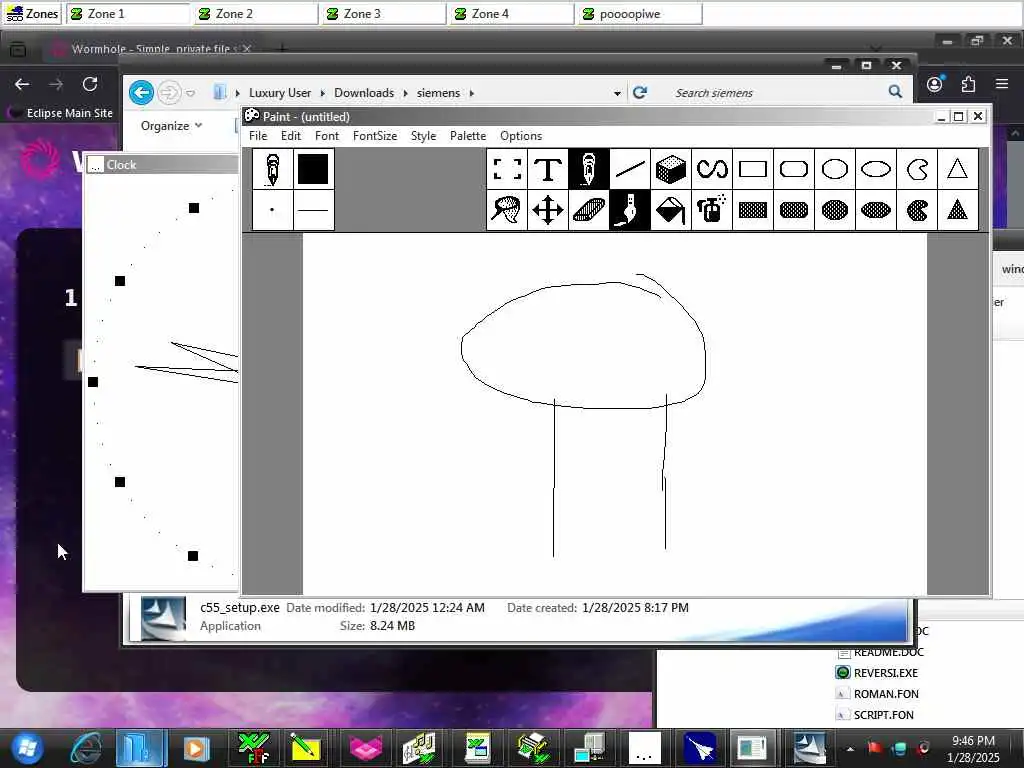Screen dimensions: 1024x768
Task: Show hidden system tray icons arrow
Action: (x=850, y=748)
